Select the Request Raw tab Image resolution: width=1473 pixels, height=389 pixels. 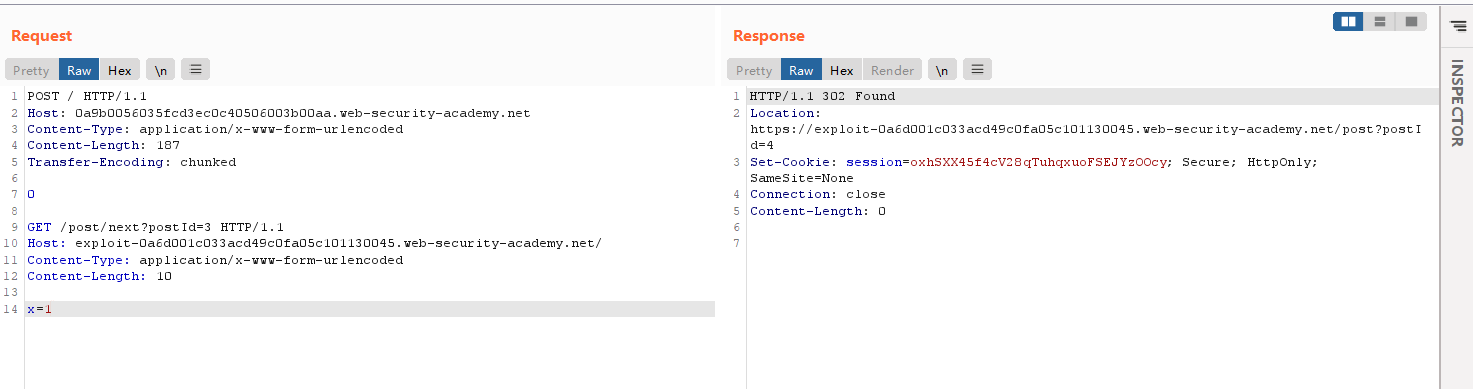coord(79,70)
